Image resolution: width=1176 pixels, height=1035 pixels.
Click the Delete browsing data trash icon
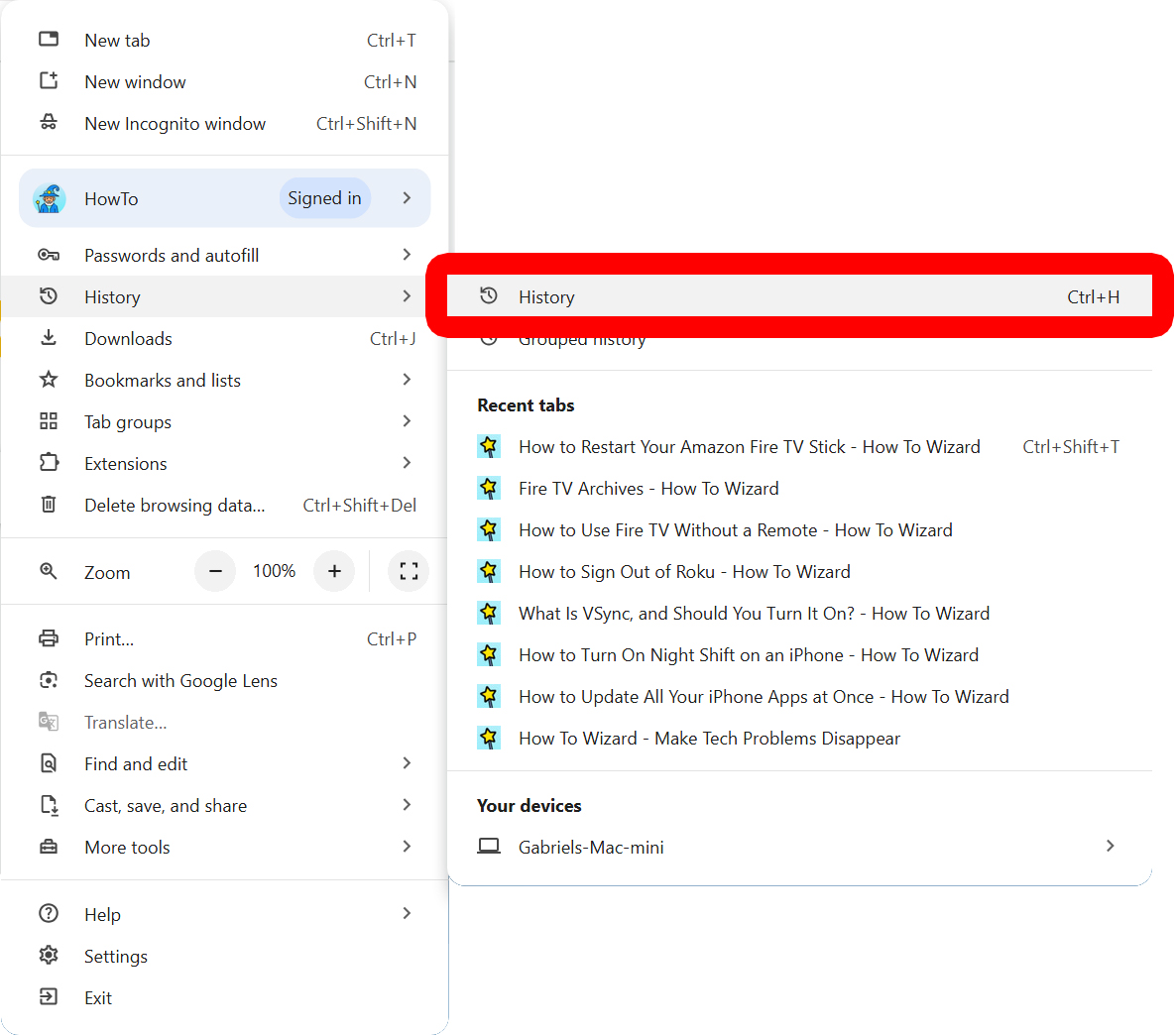click(x=49, y=505)
